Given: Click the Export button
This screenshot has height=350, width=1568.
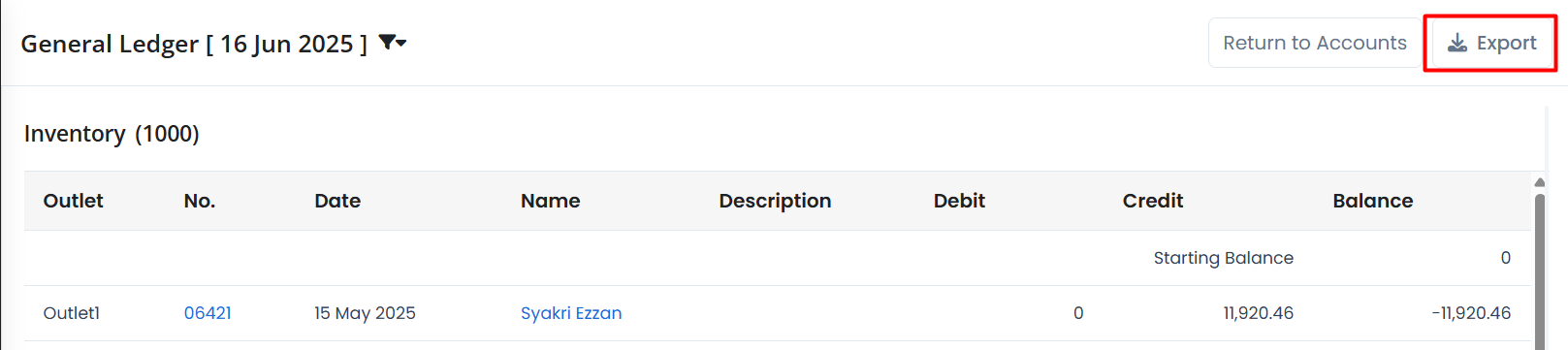Looking at the screenshot, I should pyautogui.click(x=1490, y=43).
